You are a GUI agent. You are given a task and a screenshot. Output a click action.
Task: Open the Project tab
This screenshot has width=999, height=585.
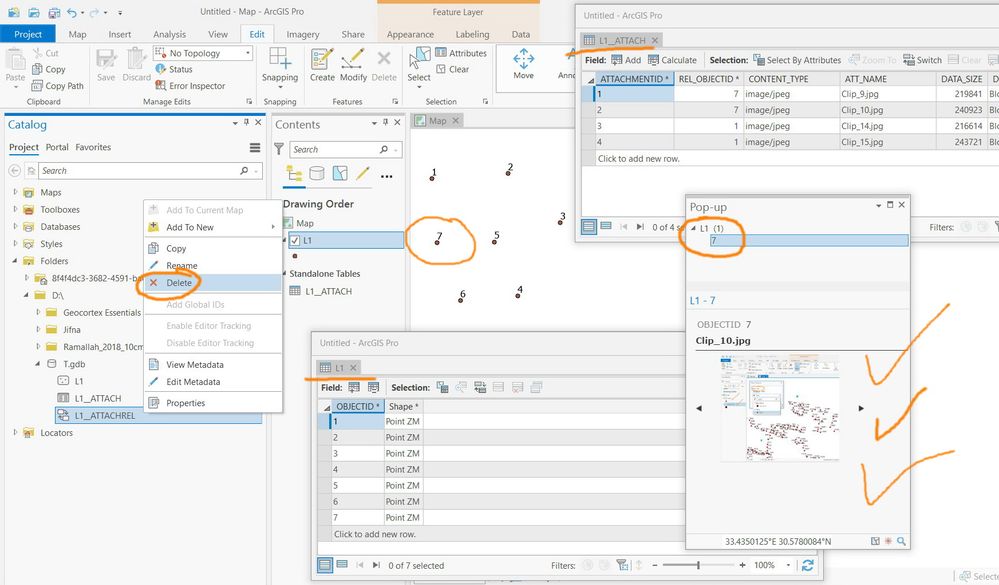(28, 34)
